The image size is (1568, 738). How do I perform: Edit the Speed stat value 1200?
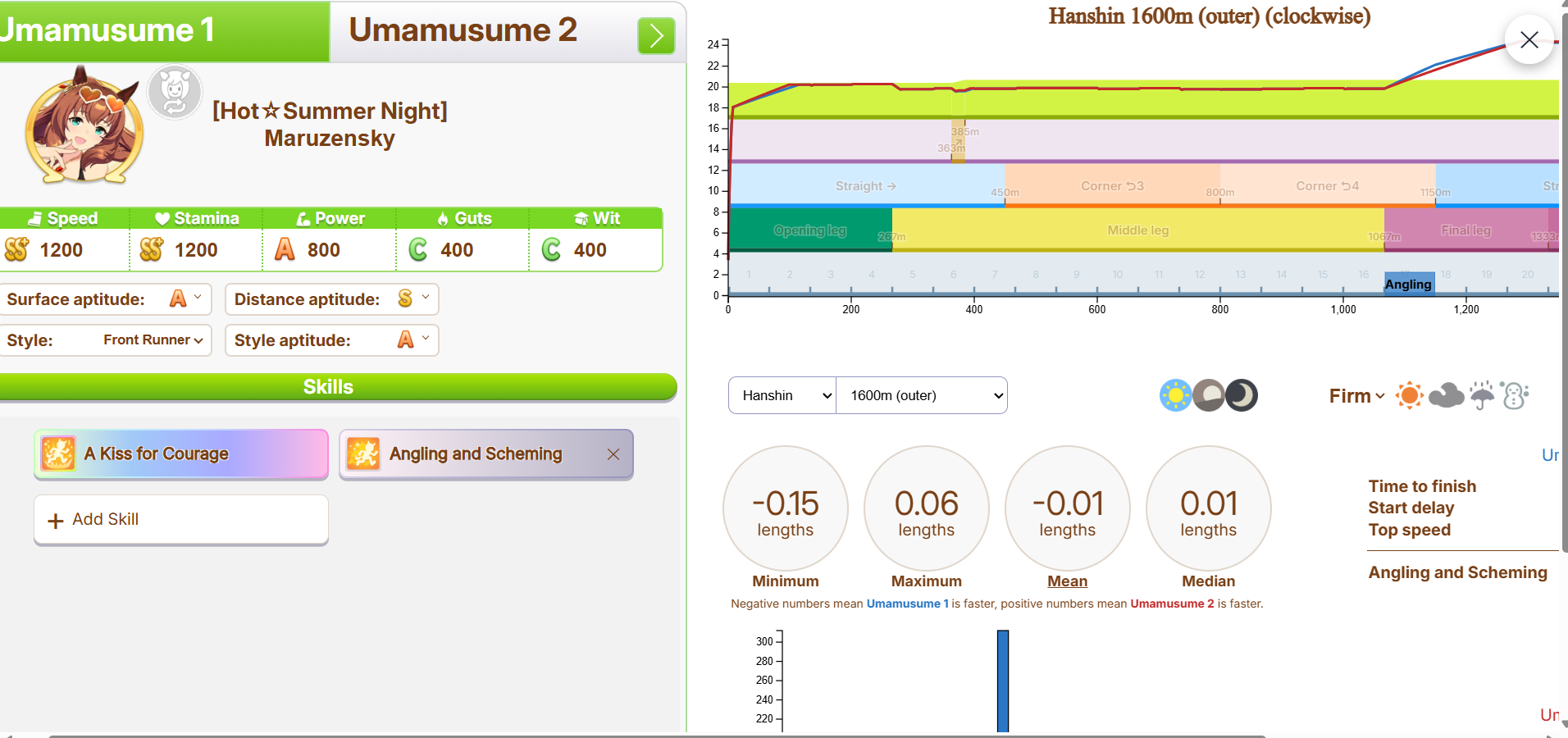62,250
